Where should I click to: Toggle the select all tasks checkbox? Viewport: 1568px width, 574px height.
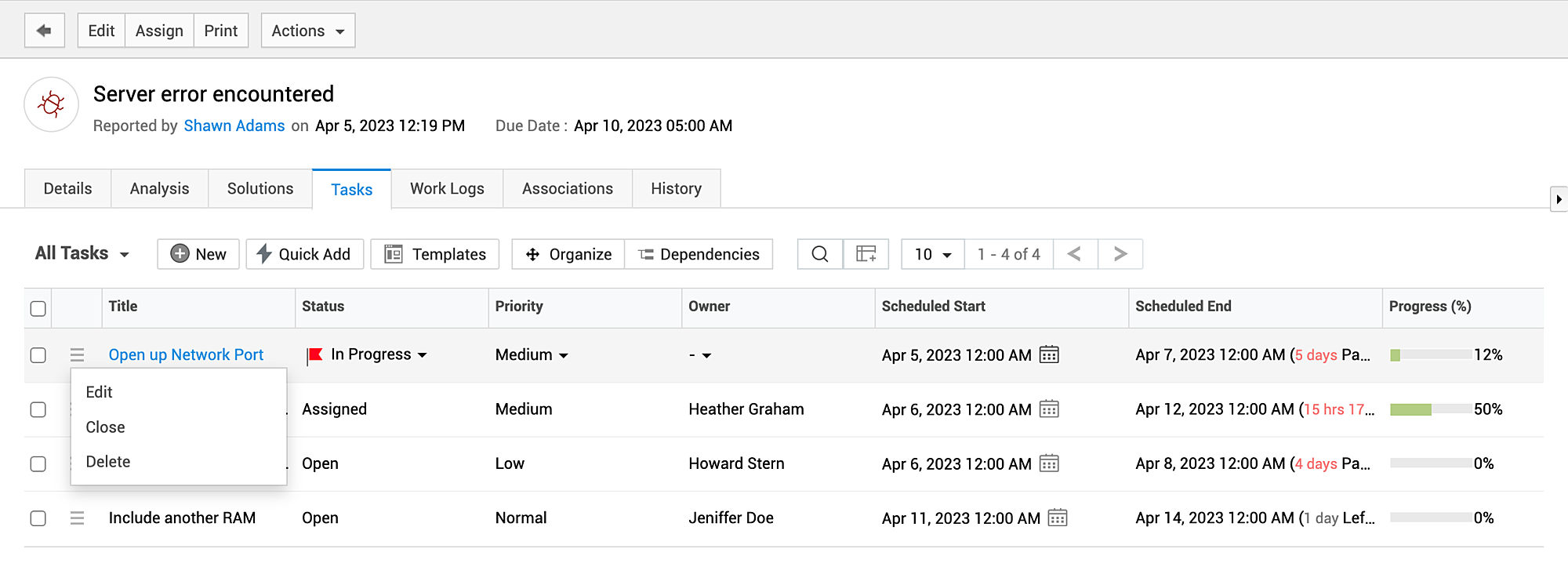click(x=38, y=308)
